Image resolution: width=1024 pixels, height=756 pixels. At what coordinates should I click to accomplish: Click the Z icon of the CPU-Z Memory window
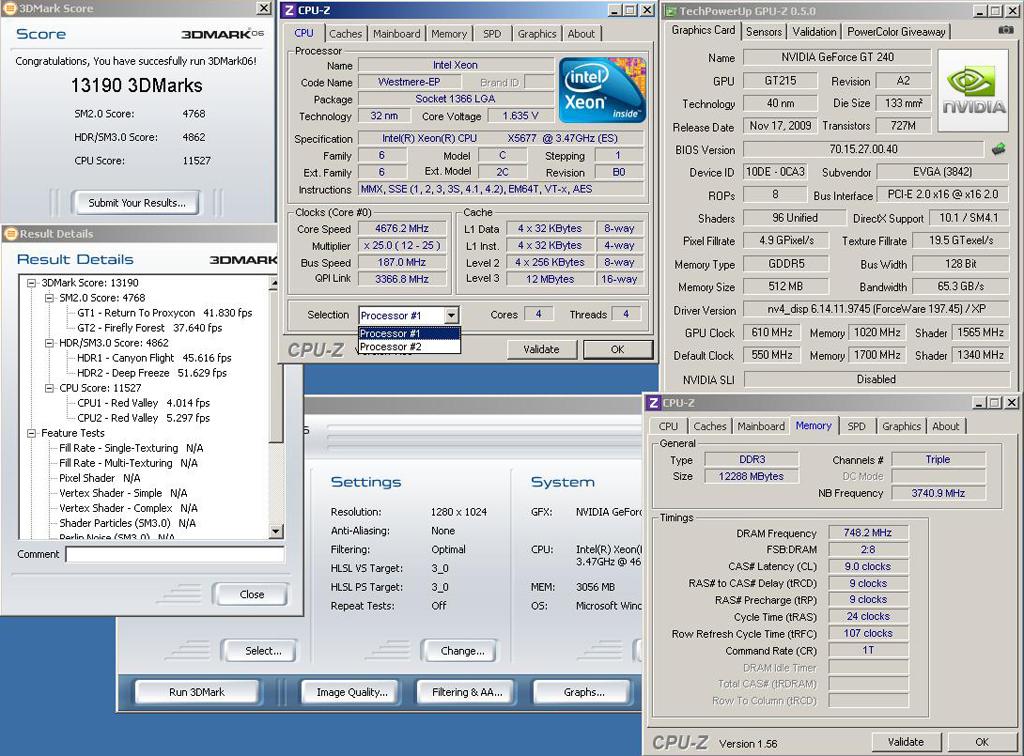pos(653,403)
